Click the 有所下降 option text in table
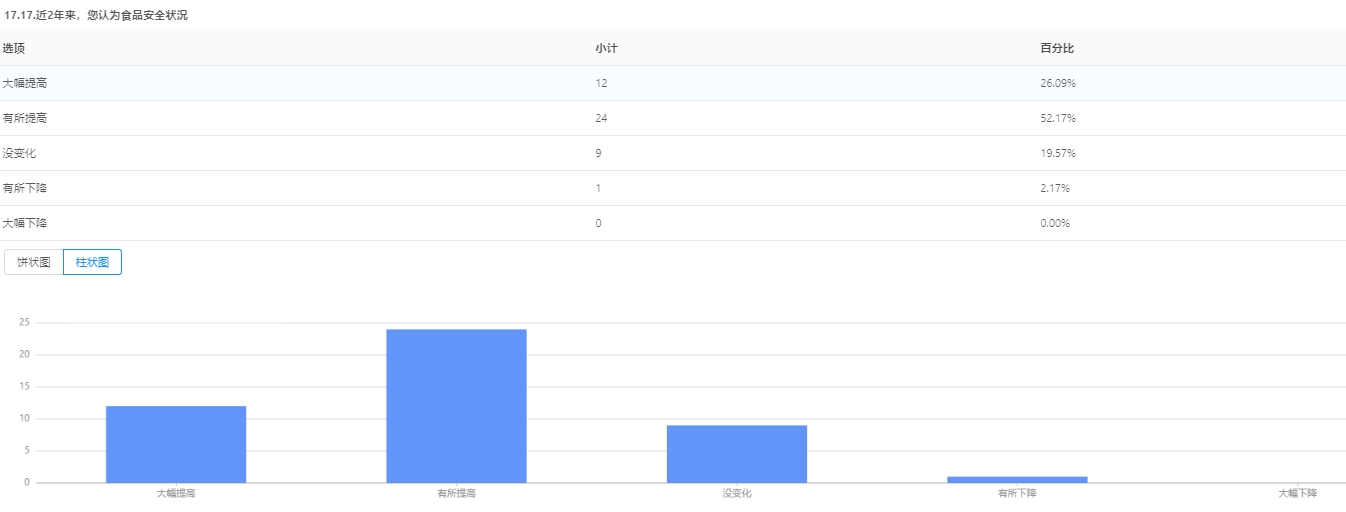 (25, 188)
